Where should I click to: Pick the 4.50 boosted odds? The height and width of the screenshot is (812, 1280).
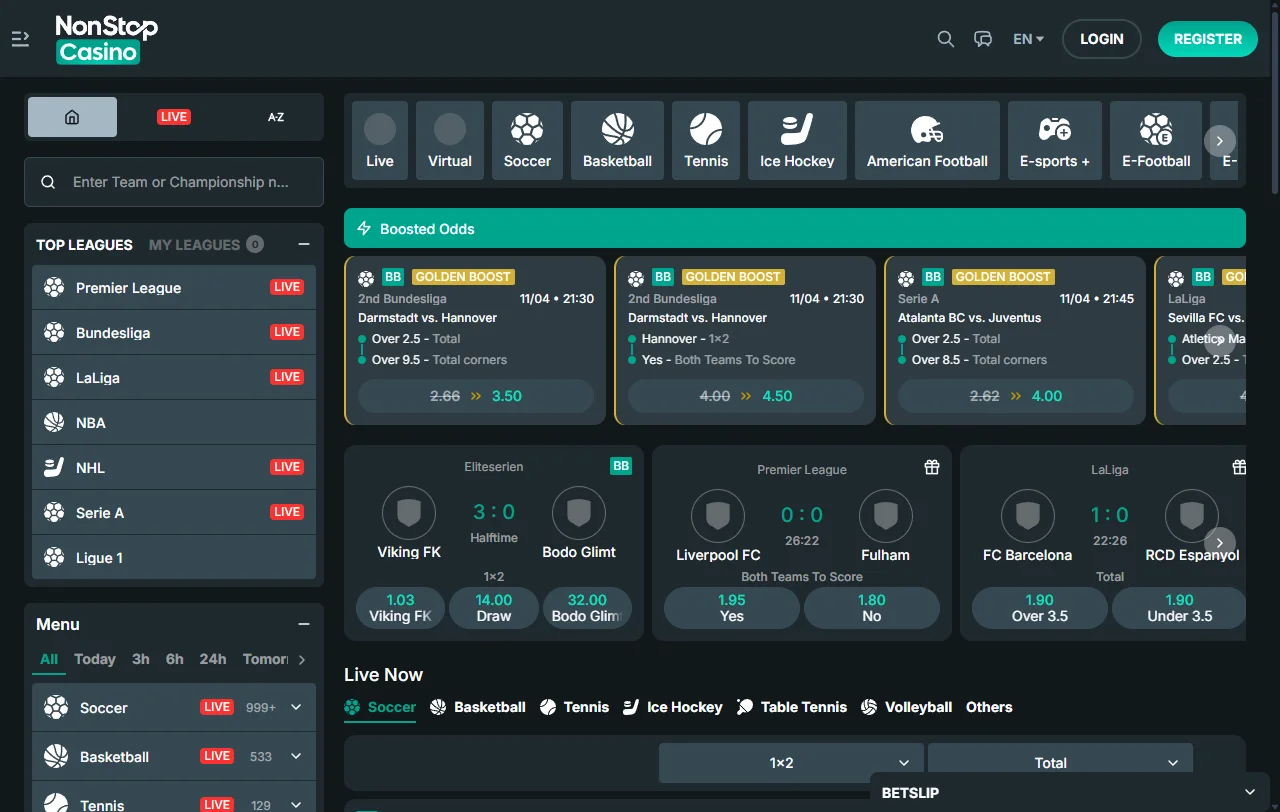coord(746,396)
